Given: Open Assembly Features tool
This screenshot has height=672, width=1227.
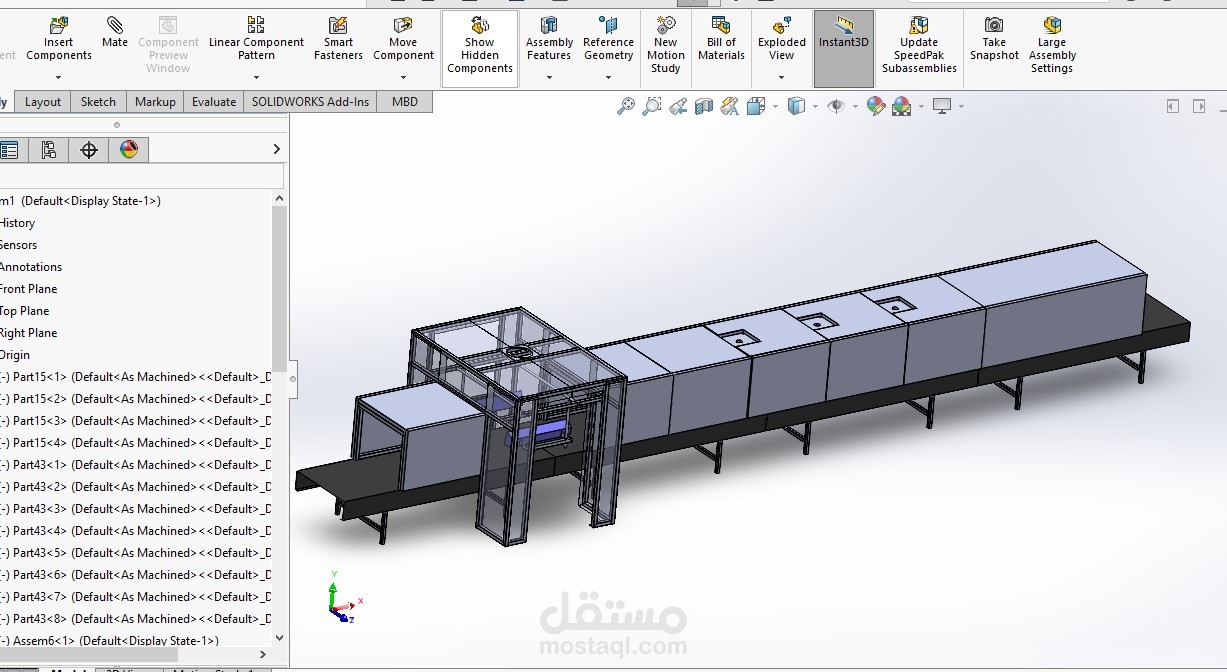Looking at the screenshot, I should [549, 40].
